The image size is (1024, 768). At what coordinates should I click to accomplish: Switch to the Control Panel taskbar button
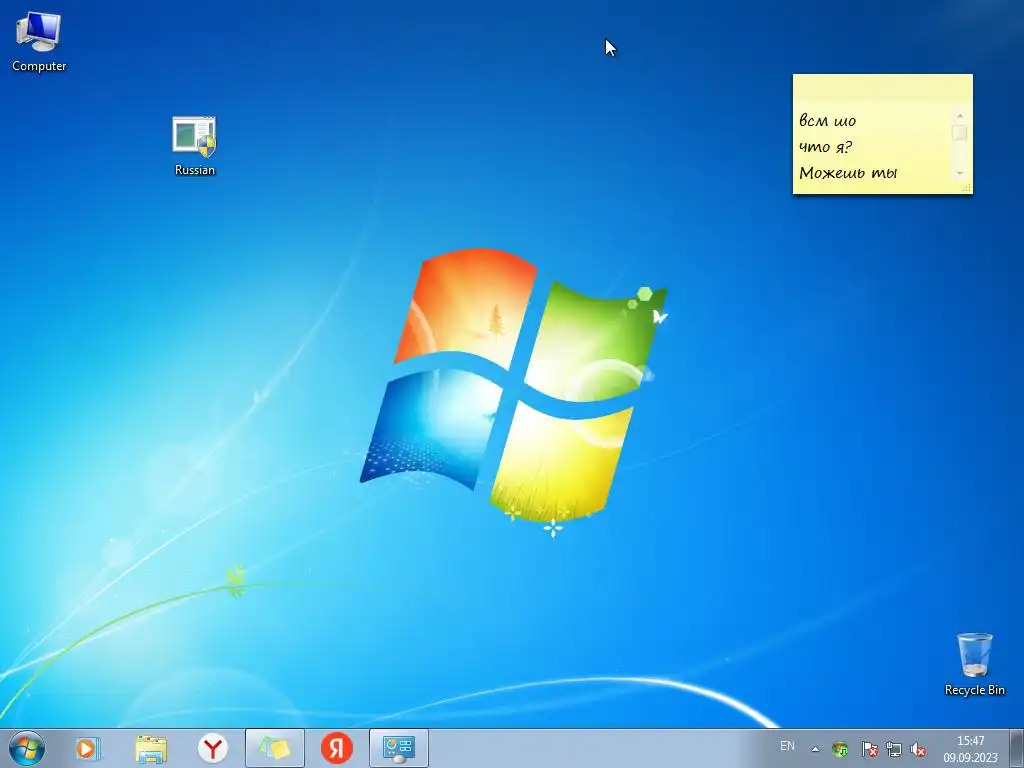[399, 748]
